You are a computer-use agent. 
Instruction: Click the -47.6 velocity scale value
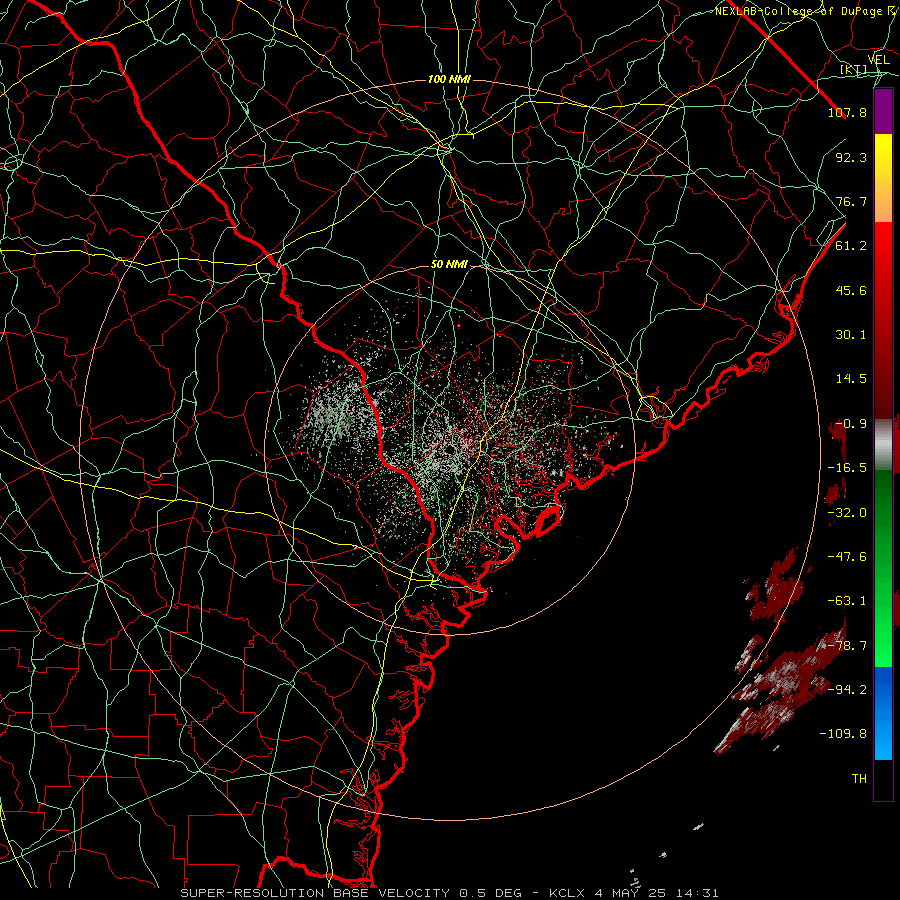click(x=847, y=557)
